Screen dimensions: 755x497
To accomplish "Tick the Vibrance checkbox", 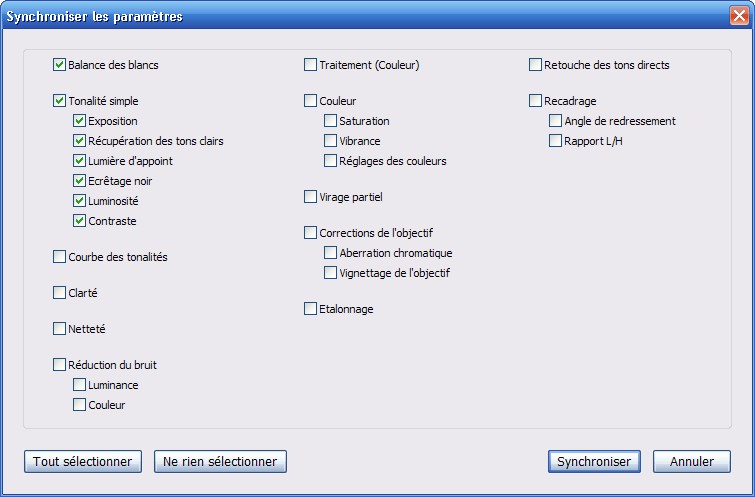I will [x=330, y=141].
